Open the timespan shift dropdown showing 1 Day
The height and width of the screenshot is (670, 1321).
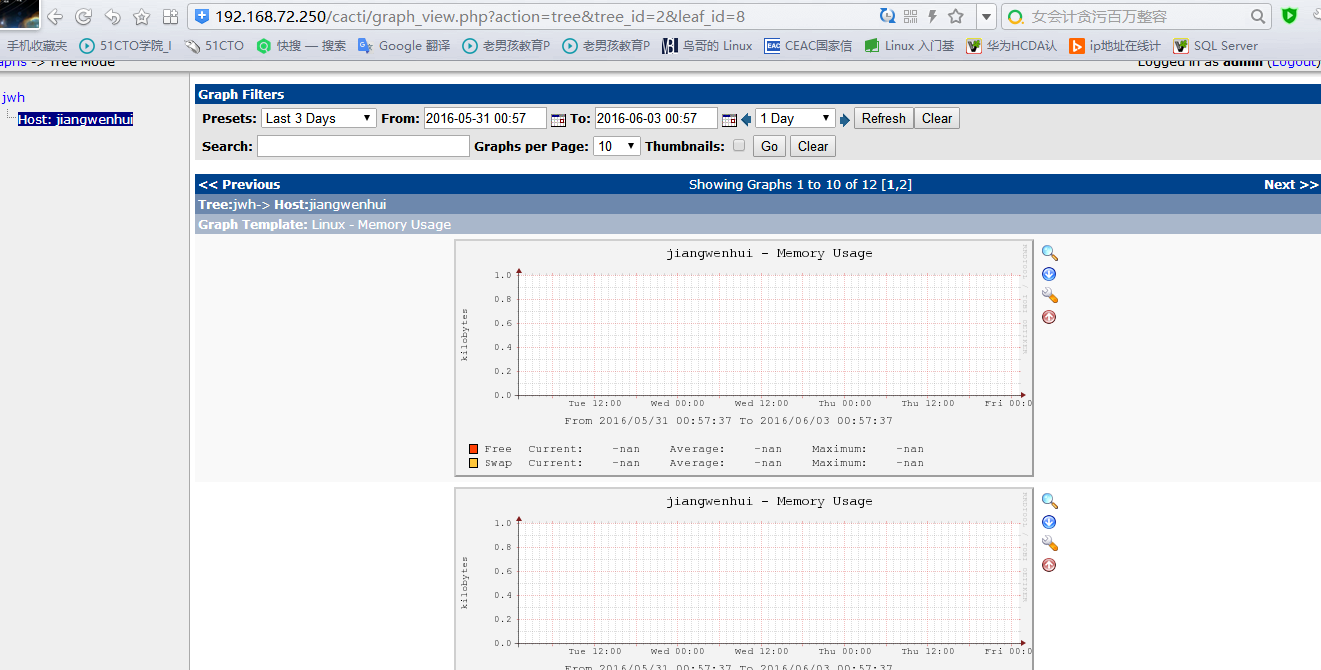[x=795, y=118]
